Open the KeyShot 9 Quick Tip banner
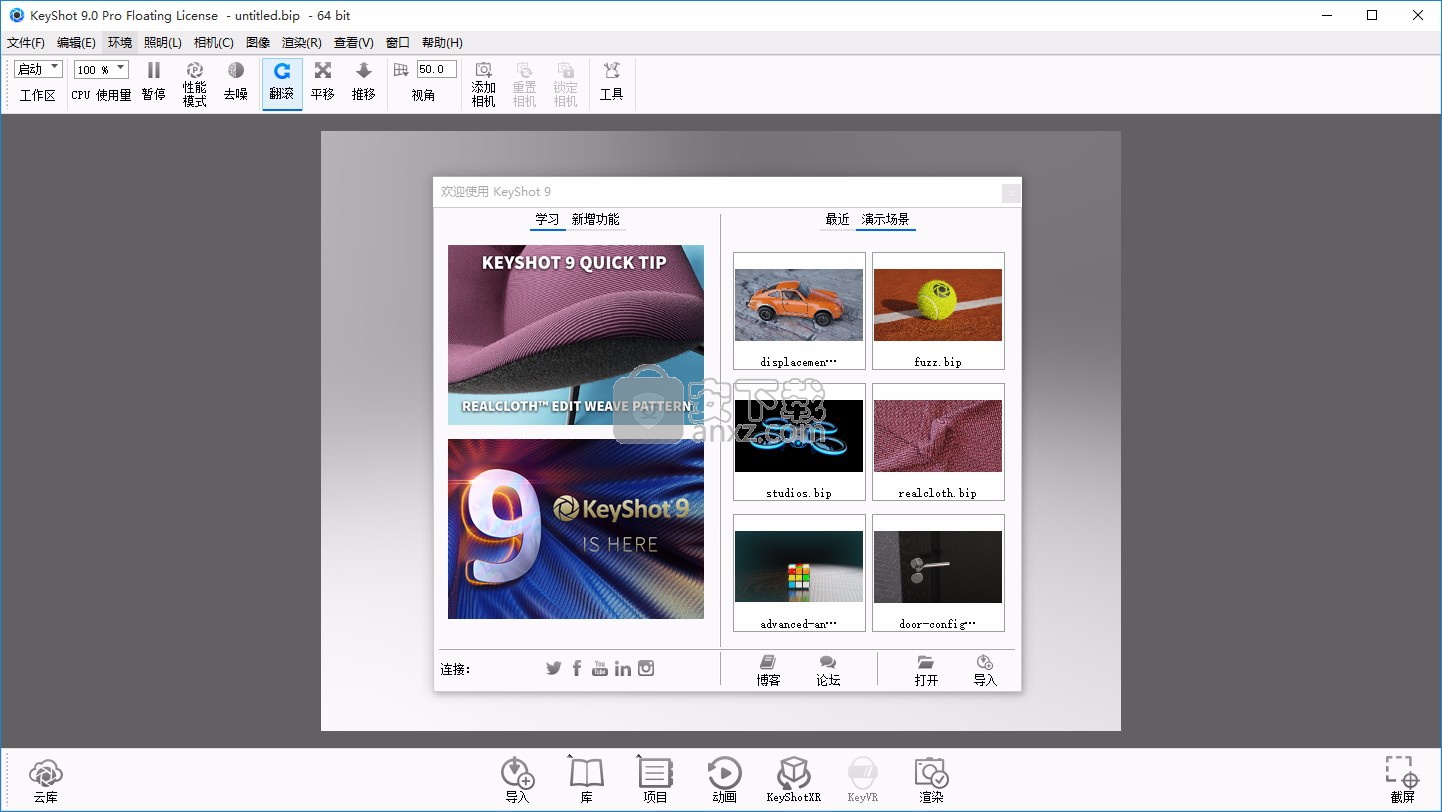Image resolution: width=1442 pixels, height=812 pixels. click(576, 335)
